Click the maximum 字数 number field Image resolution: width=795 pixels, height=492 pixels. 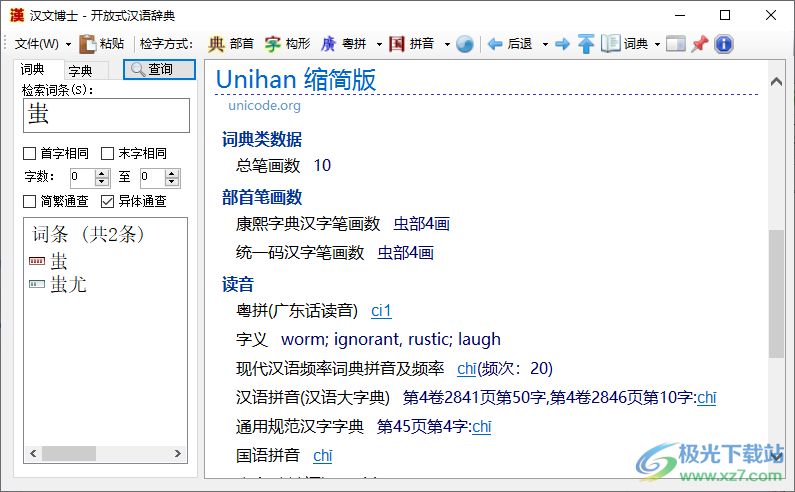coord(153,178)
